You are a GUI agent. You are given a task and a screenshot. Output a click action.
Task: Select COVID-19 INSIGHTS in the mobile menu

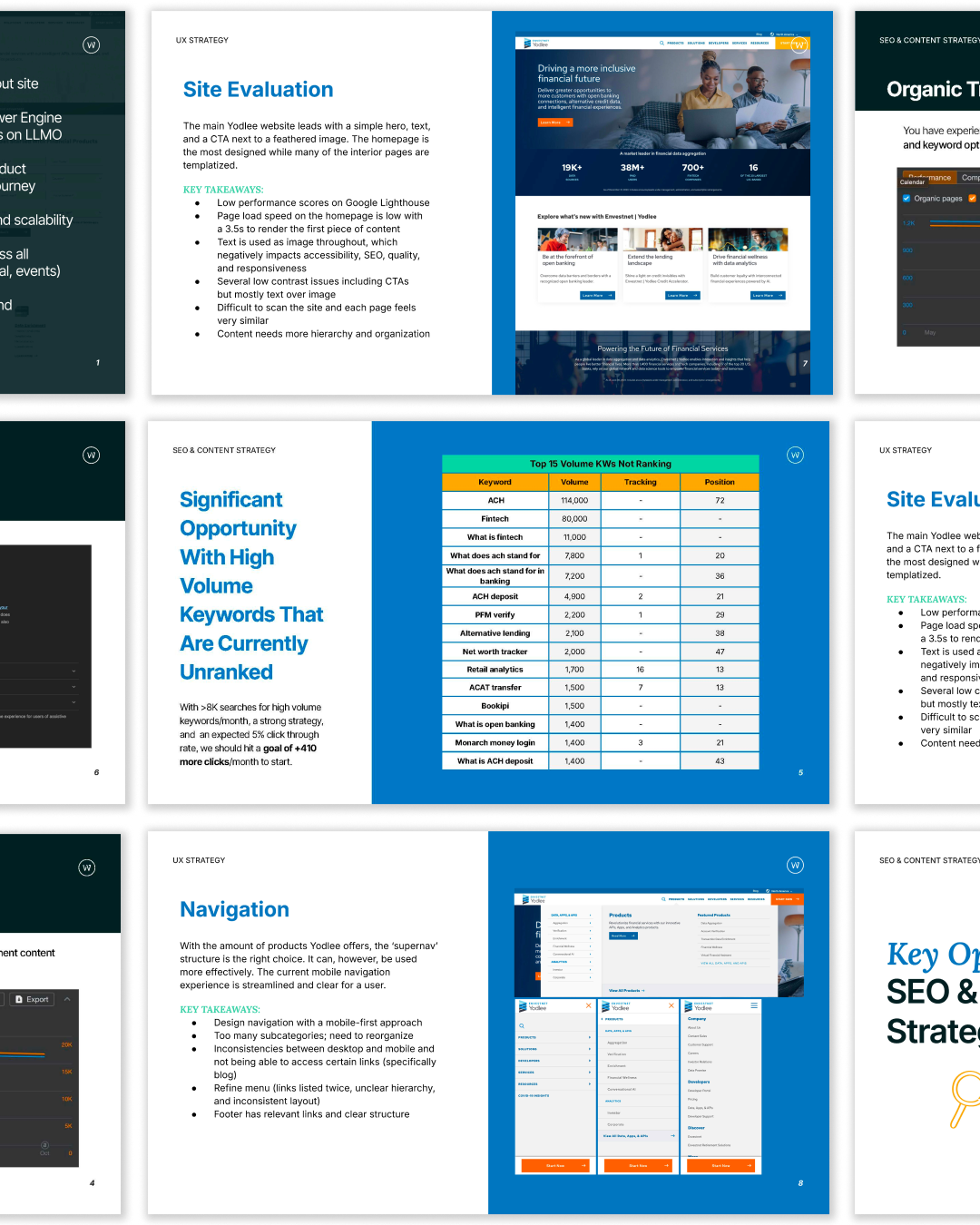coord(534,1095)
